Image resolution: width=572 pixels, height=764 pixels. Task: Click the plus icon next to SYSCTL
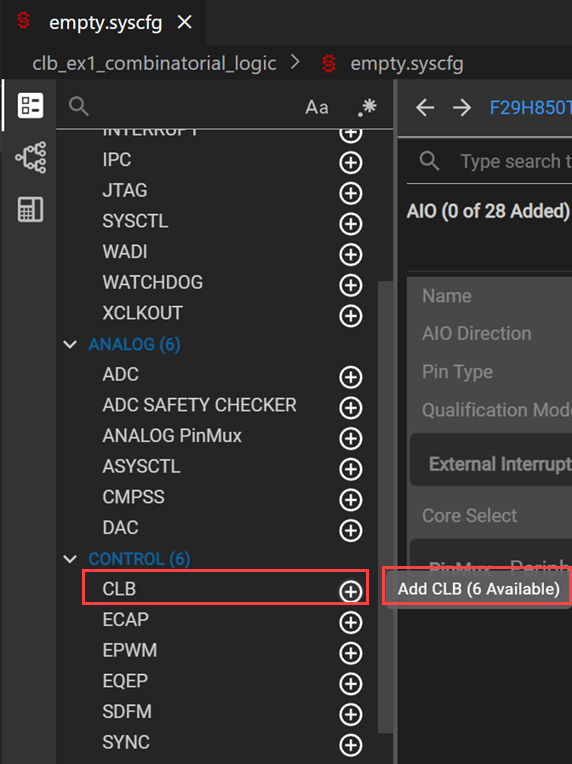click(350, 224)
